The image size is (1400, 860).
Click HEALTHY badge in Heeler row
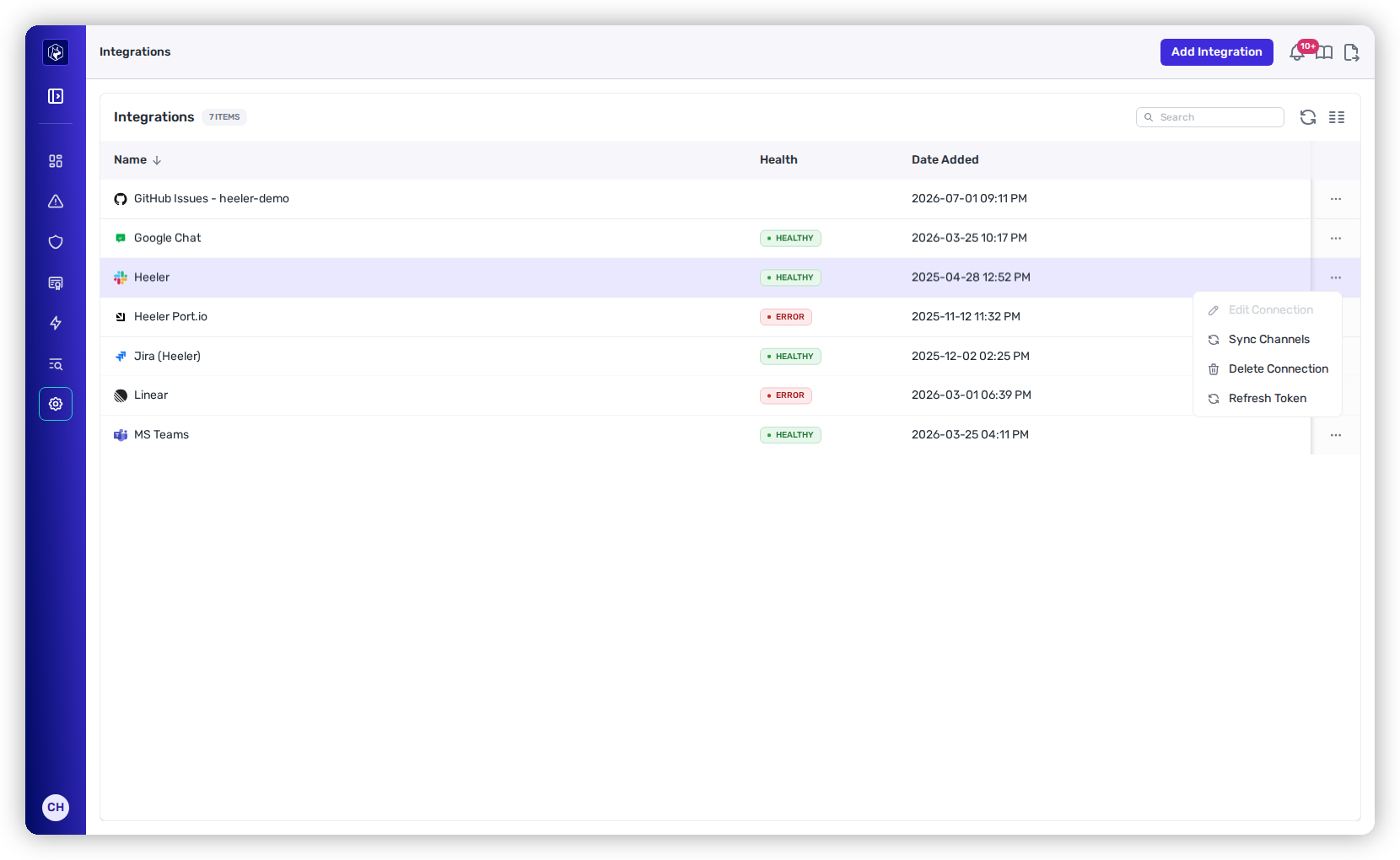pyautogui.click(x=790, y=277)
